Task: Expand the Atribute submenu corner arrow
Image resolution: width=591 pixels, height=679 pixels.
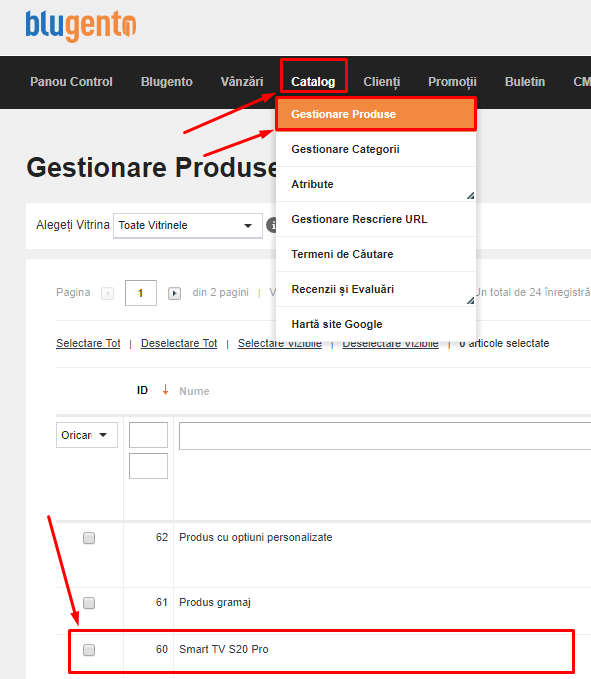Action: (471, 196)
